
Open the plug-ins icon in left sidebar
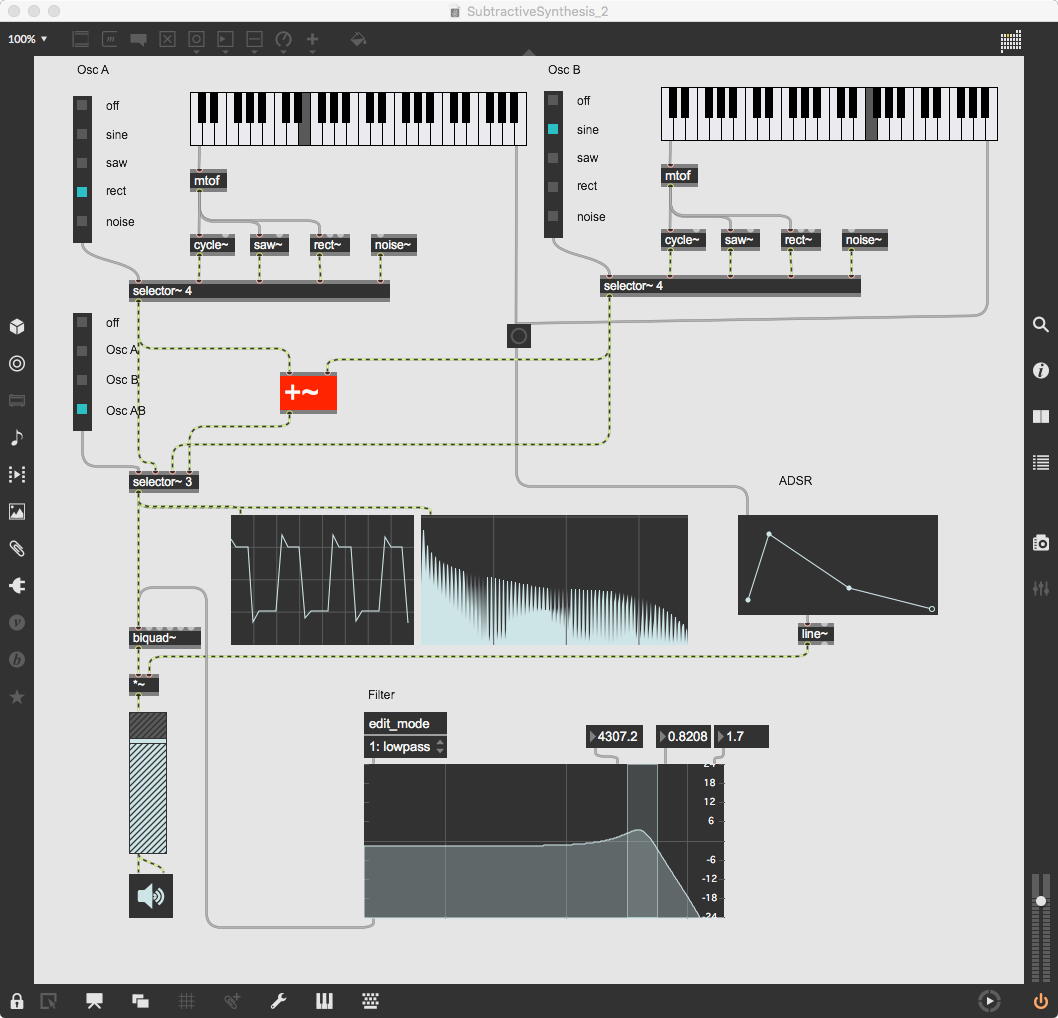click(x=17, y=586)
